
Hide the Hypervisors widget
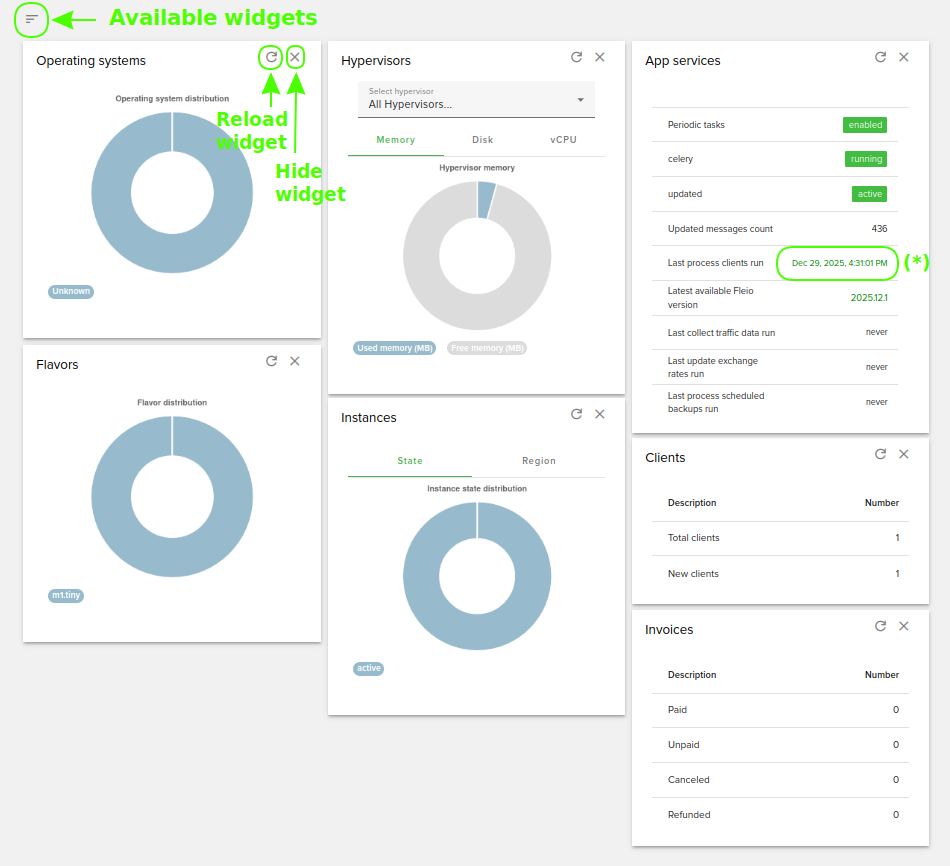(x=600, y=58)
